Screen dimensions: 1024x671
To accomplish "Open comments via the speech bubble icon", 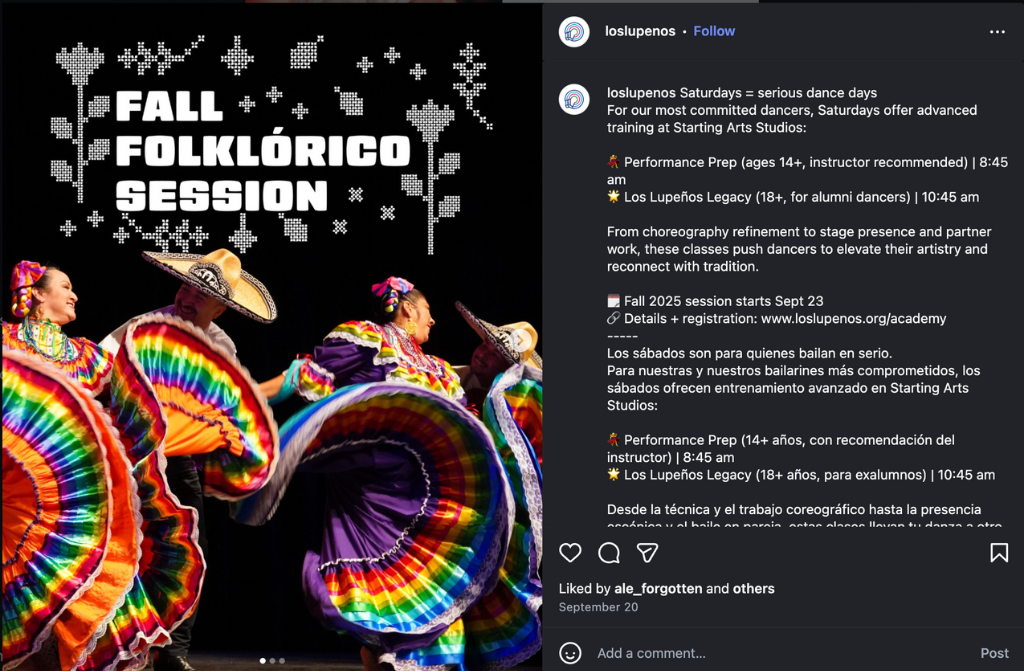I will click(609, 553).
